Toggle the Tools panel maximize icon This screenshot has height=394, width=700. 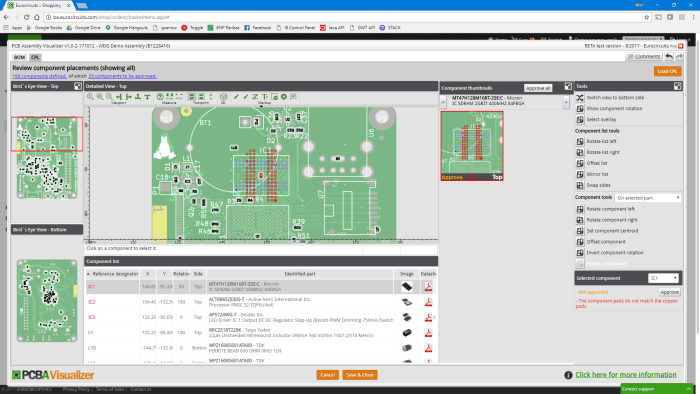[678, 87]
